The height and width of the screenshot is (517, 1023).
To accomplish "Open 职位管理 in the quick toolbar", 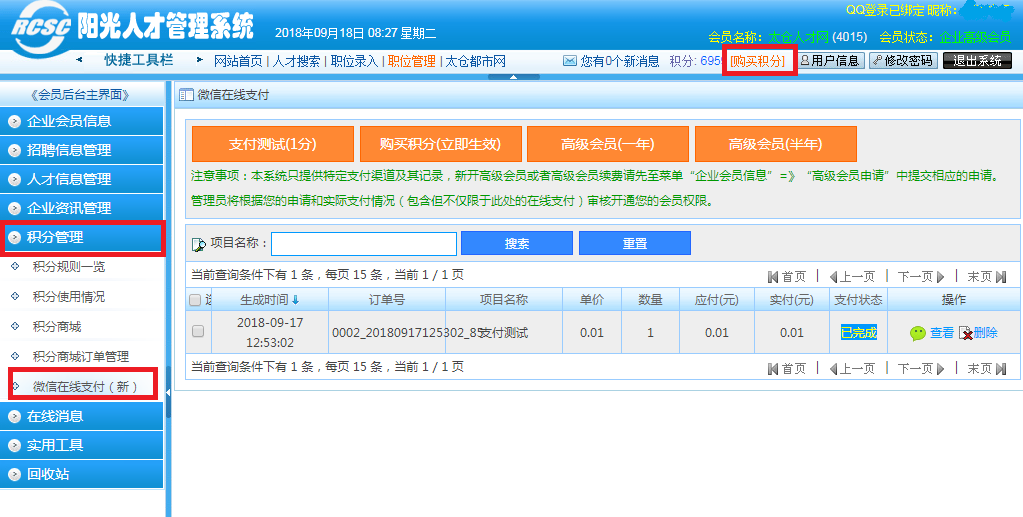I will click(411, 61).
